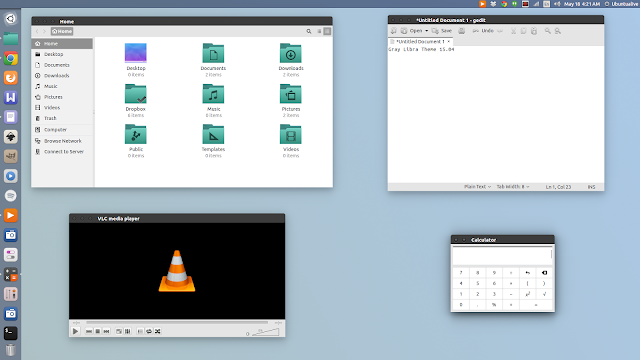Open Terminal from the launcher

[11, 333]
